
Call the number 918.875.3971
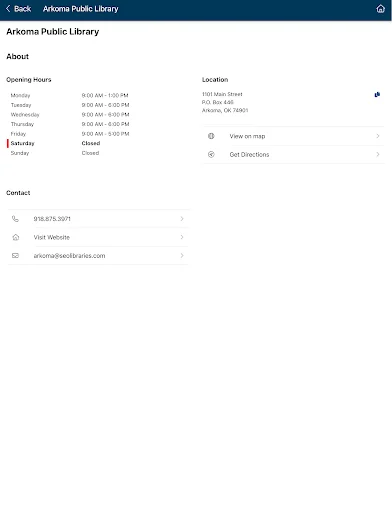pyautogui.click(x=98, y=219)
